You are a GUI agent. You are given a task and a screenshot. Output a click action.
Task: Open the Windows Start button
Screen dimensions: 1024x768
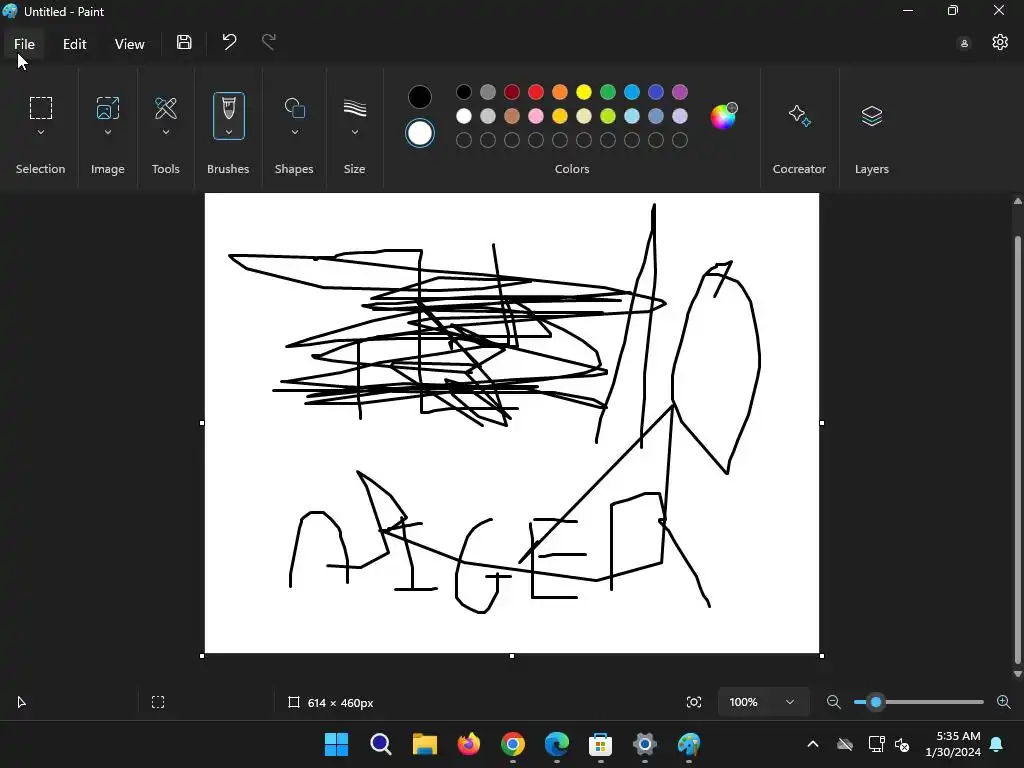point(336,744)
